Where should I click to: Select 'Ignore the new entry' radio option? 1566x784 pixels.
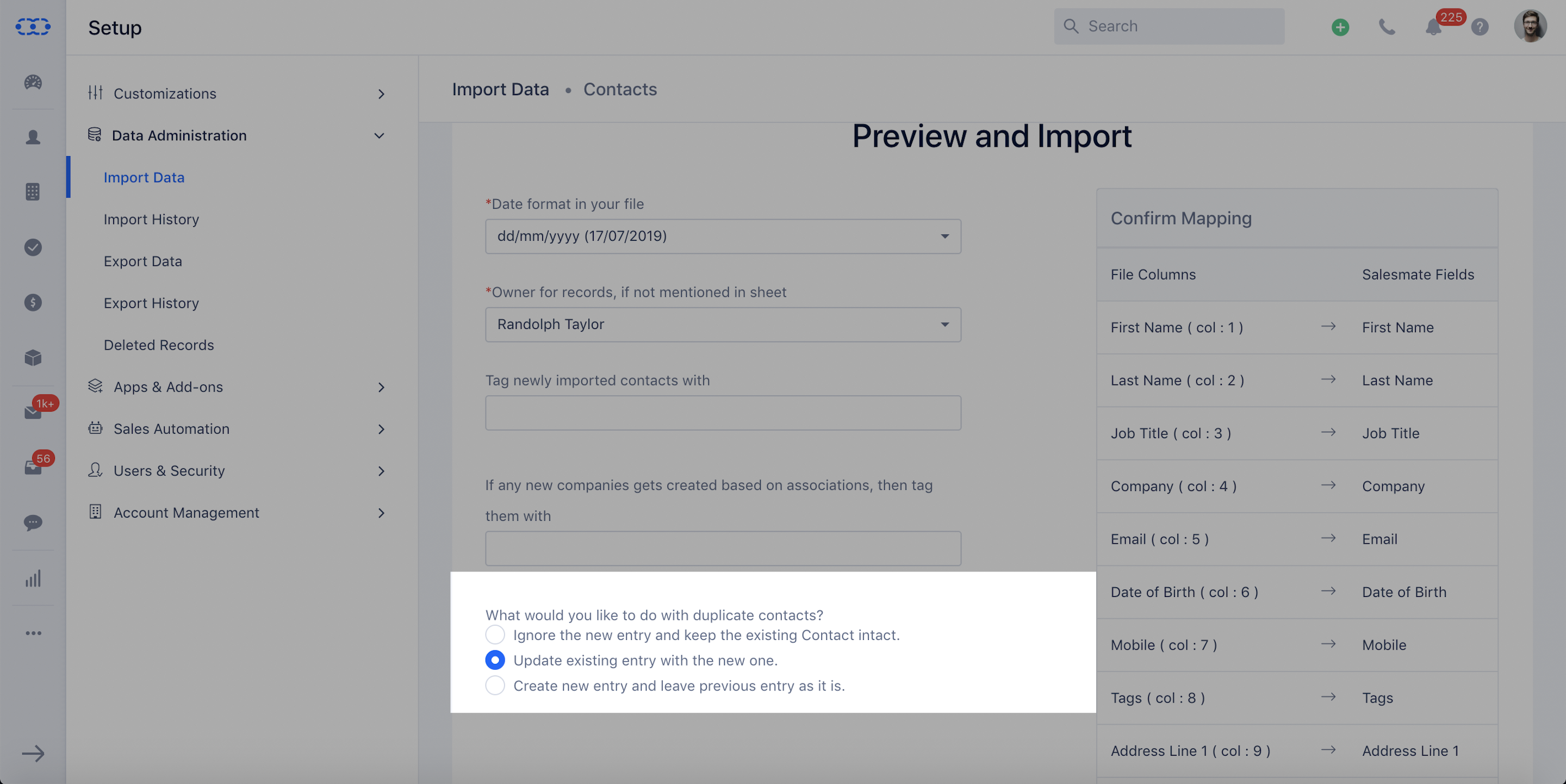point(495,634)
